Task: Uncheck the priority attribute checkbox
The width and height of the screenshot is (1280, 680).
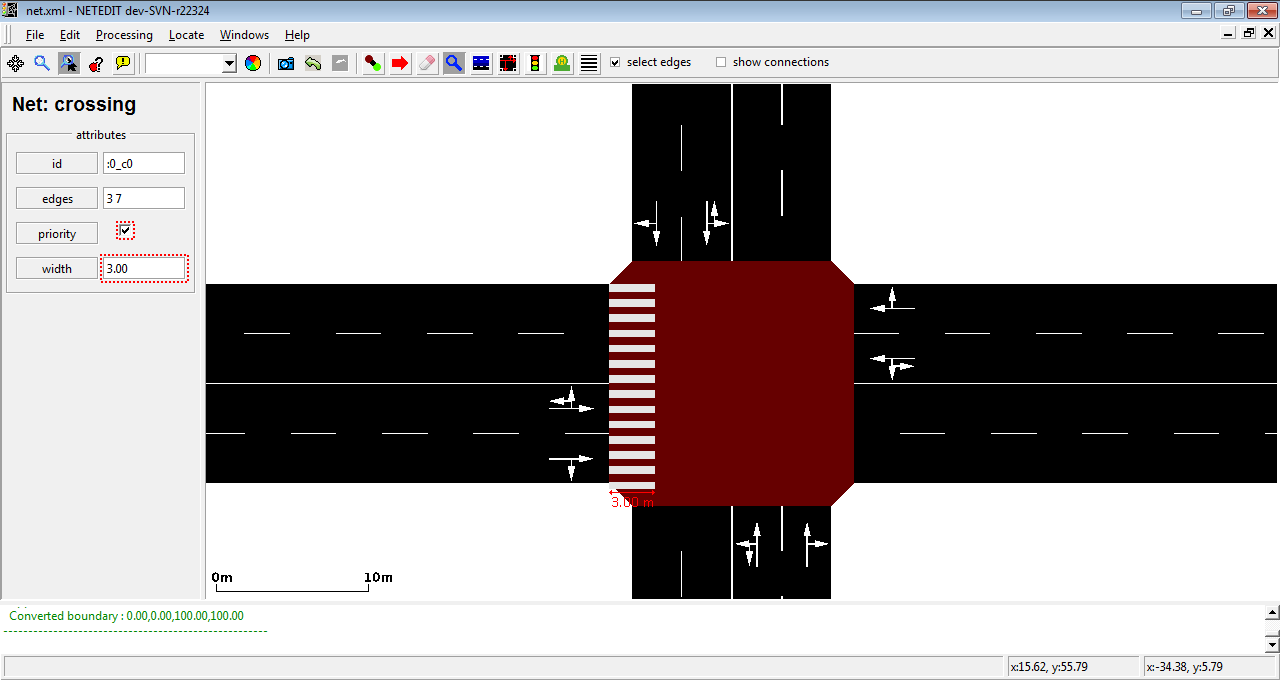Action: (125, 231)
